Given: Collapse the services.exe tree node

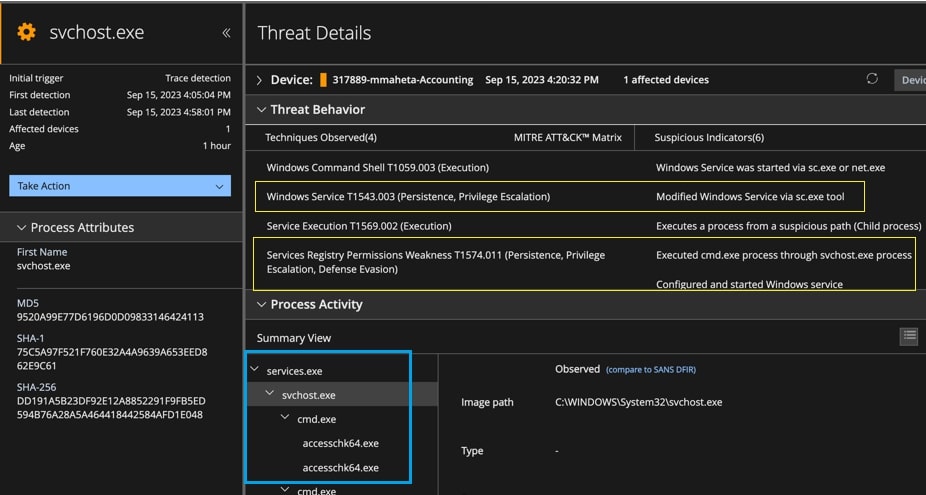Looking at the screenshot, I should click(255, 371).
